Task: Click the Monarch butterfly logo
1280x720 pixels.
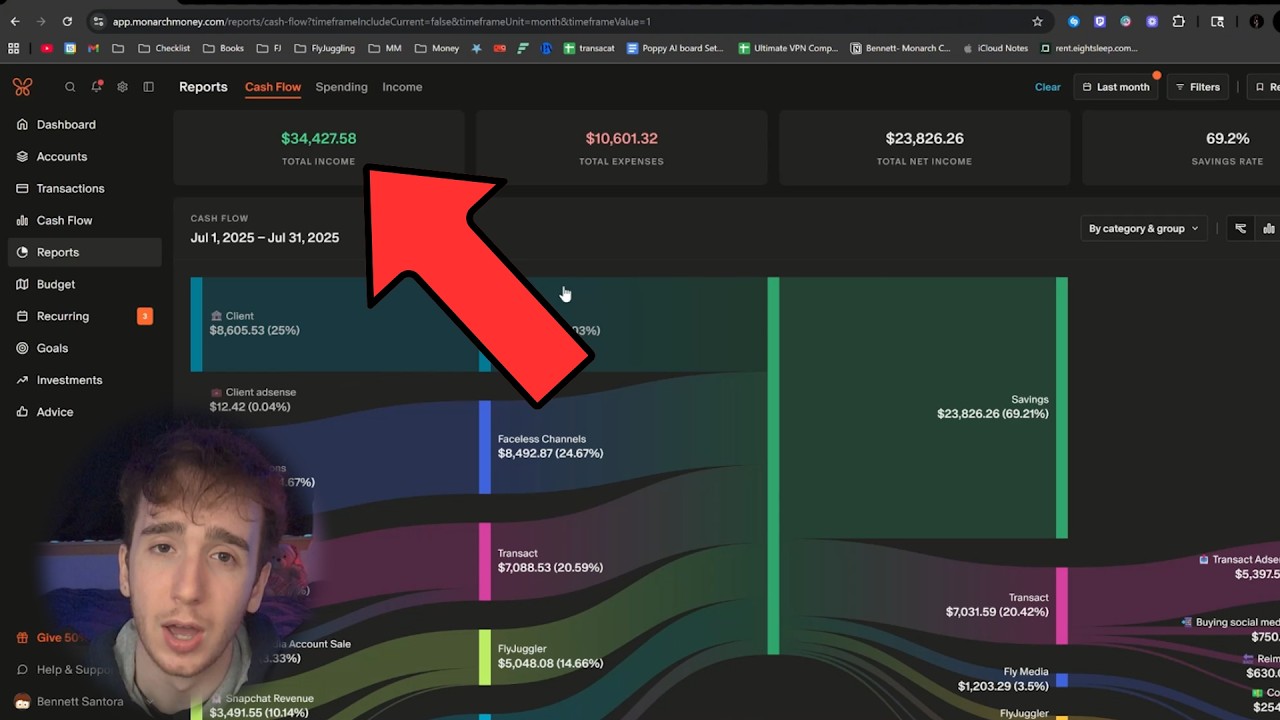Action: point(22,87)
